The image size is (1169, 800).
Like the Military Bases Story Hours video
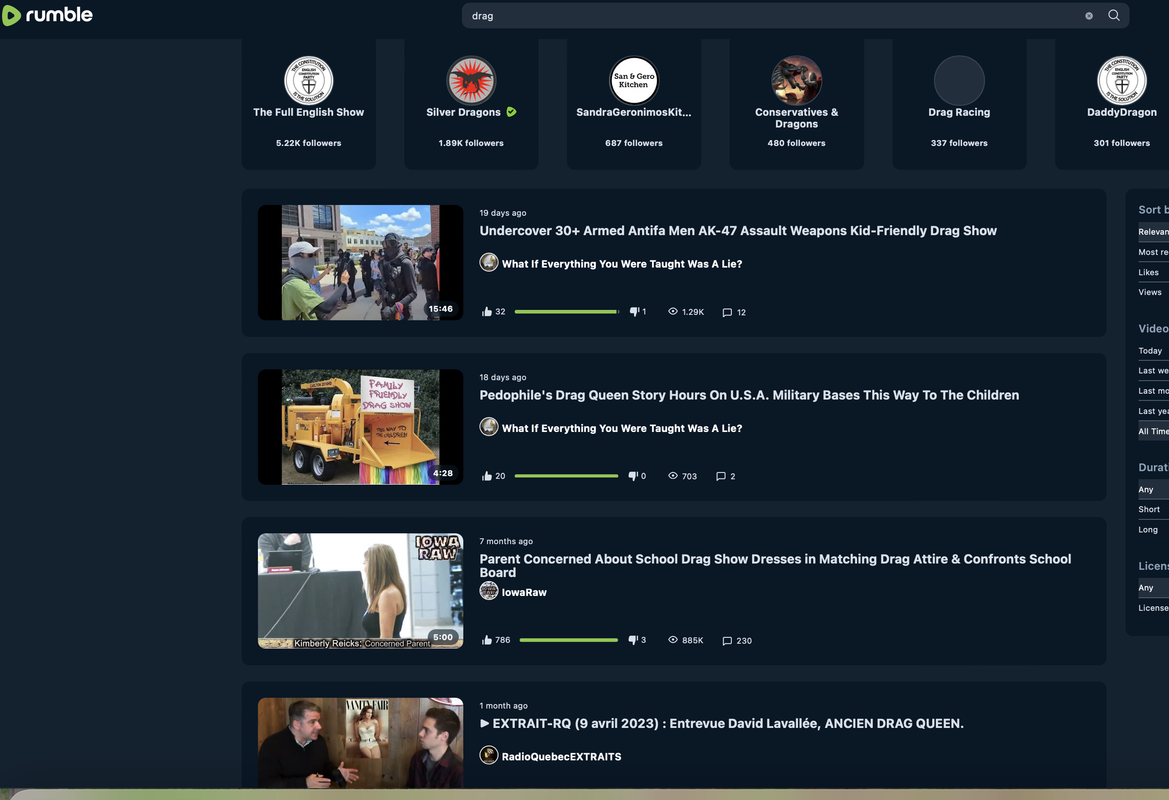(487, 476)
